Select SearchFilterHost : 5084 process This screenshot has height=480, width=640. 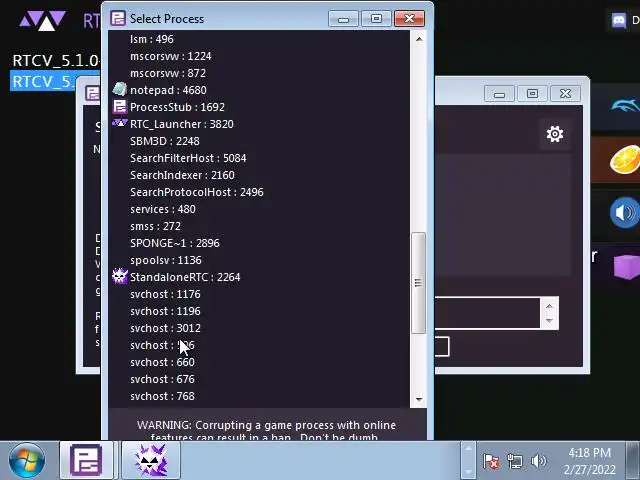click(x=188, y=158)
